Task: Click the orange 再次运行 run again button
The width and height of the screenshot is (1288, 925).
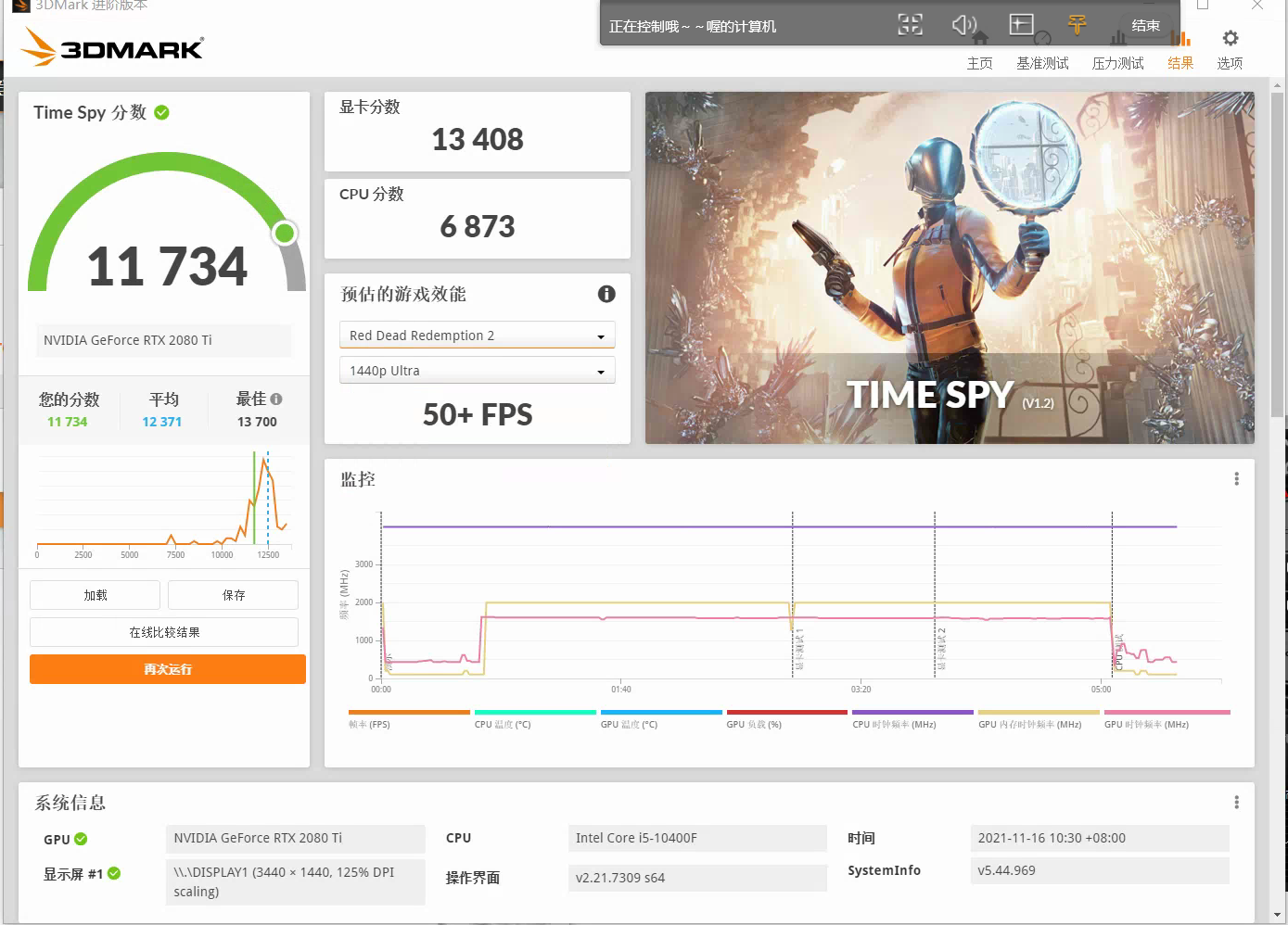Action: tap(168, 669)
